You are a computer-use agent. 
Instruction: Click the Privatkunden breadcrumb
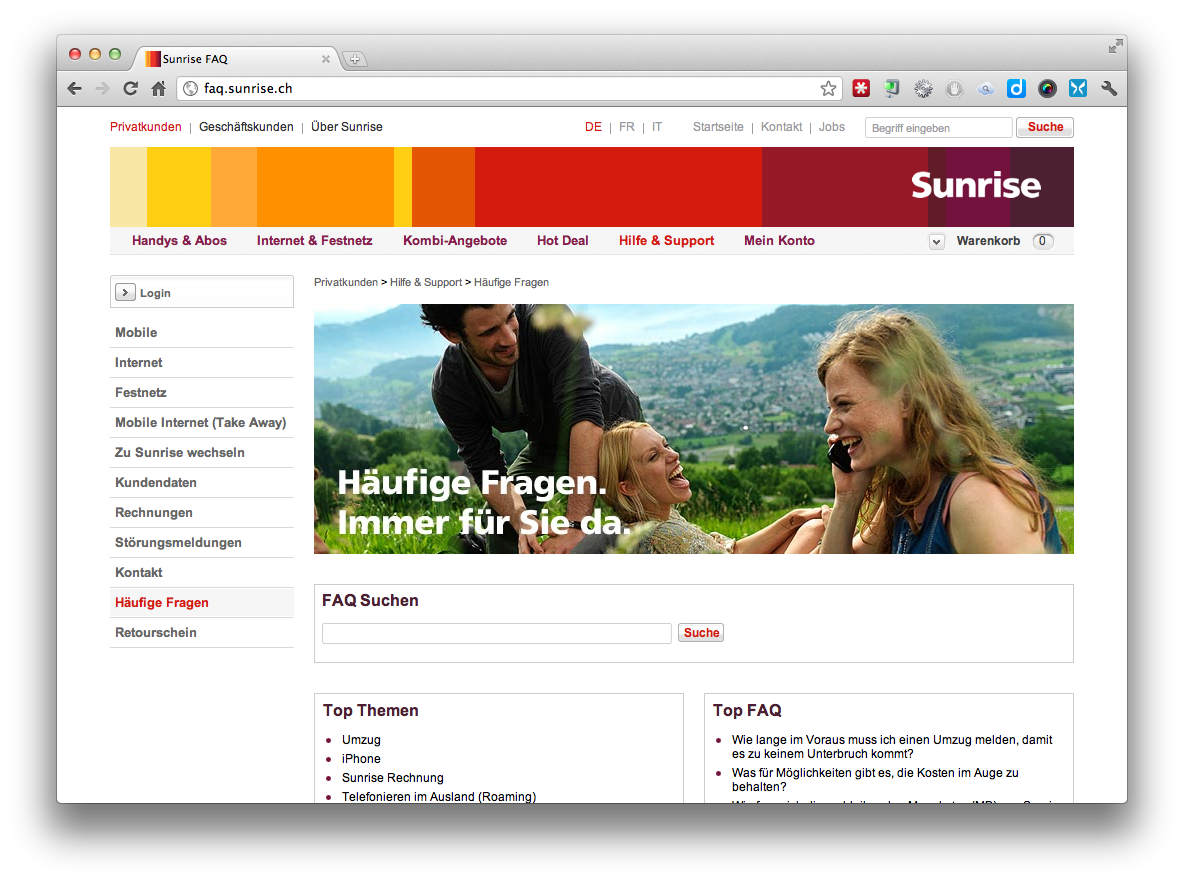click(x=346, y=282)
